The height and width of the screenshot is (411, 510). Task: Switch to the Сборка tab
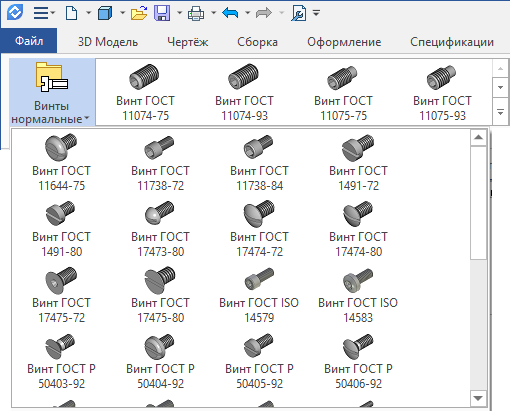(257, 42)
